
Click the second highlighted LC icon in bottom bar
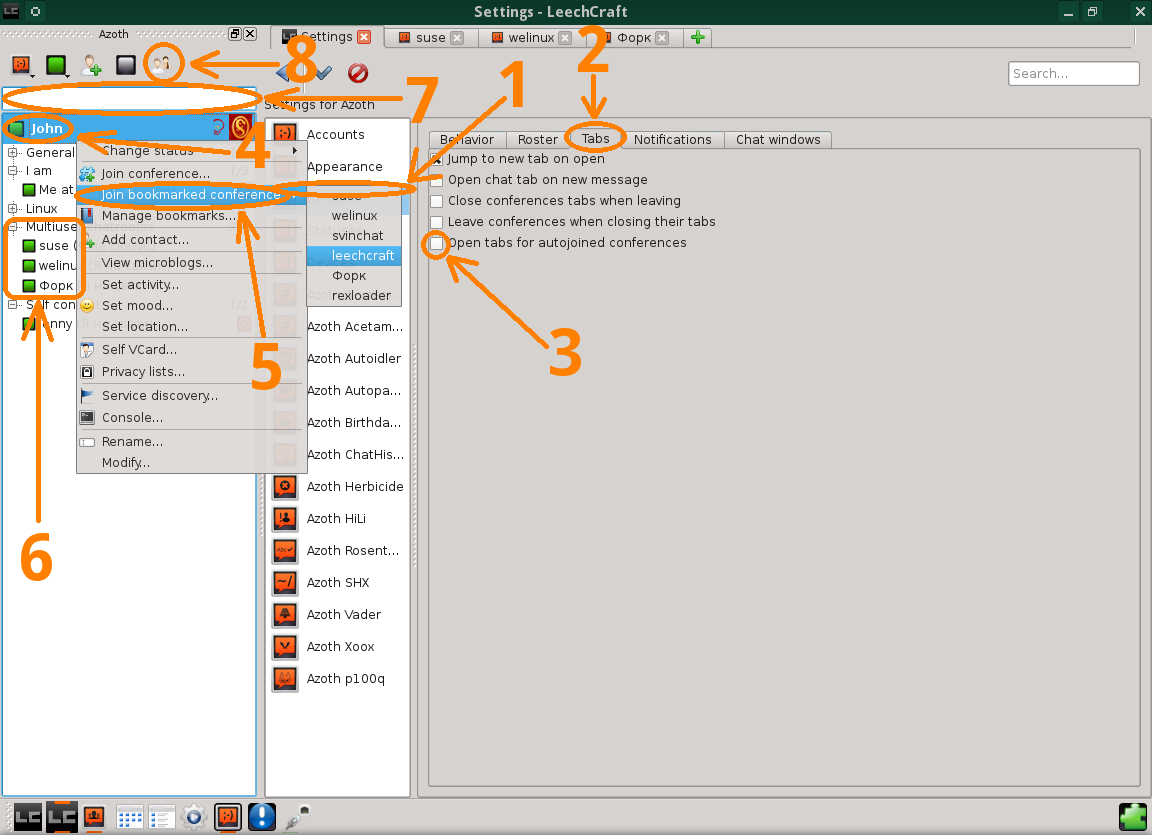click(62, 817)
